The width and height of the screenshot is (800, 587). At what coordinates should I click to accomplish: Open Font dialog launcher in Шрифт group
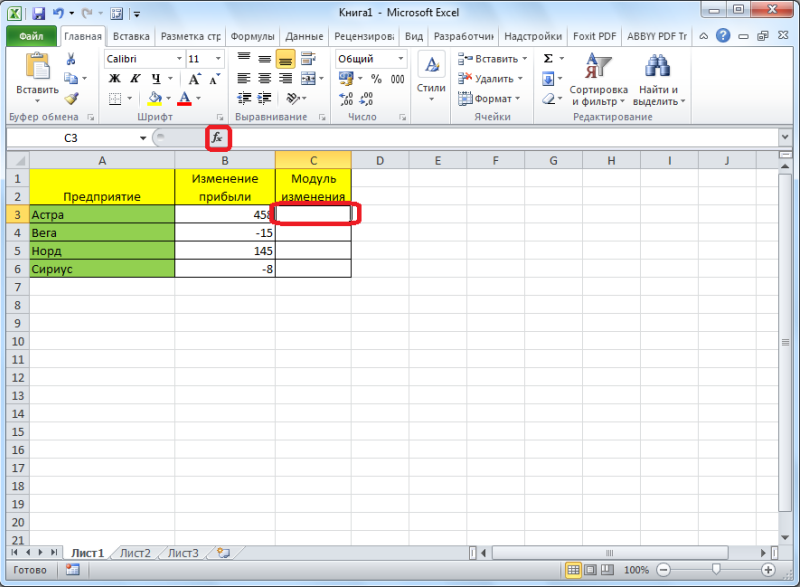coord(220,117)
